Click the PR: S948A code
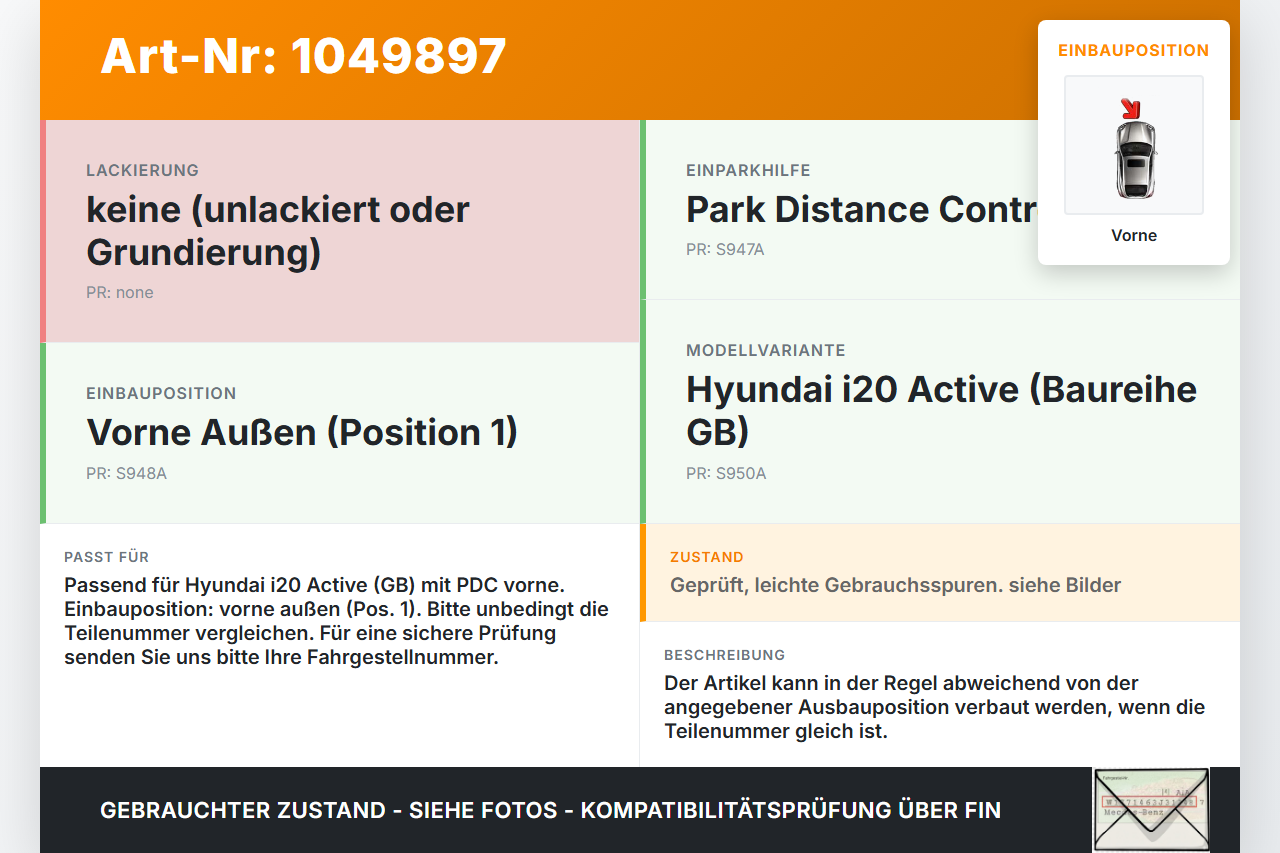Viewport: 1280px width, 853px height. 126,474
